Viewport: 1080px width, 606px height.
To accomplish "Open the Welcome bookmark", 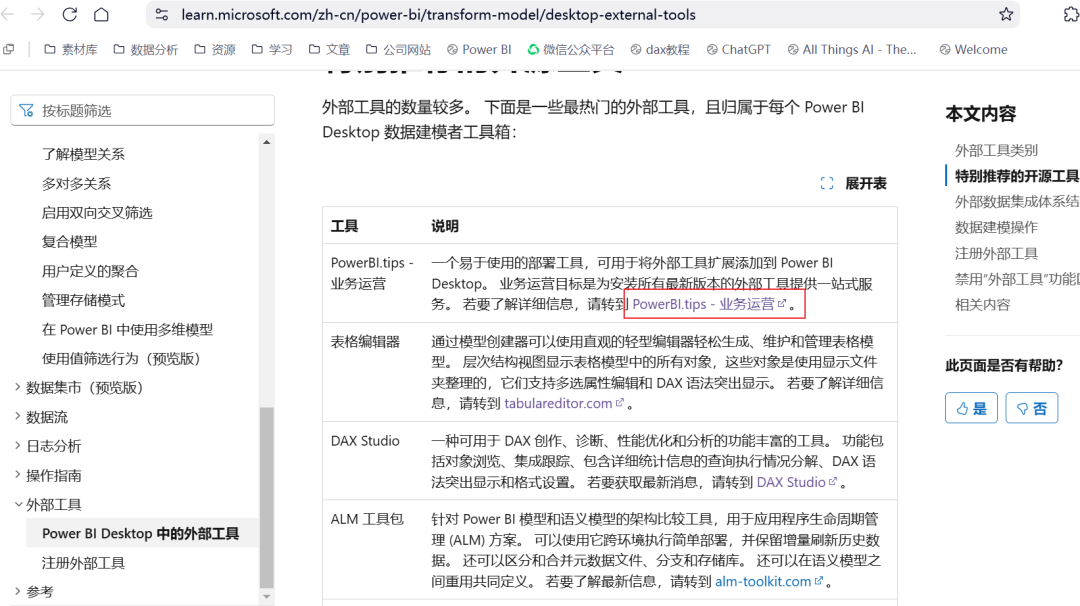I will 974,50.
